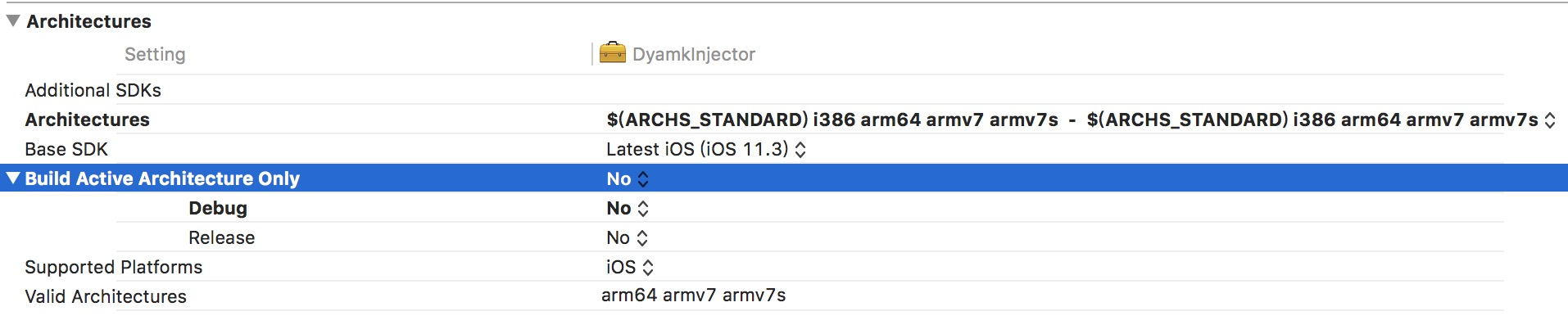Image resolution: width=1568 pixels, height=334 pixels.
Task: Open the Base SDK popup
Action: 800,150
